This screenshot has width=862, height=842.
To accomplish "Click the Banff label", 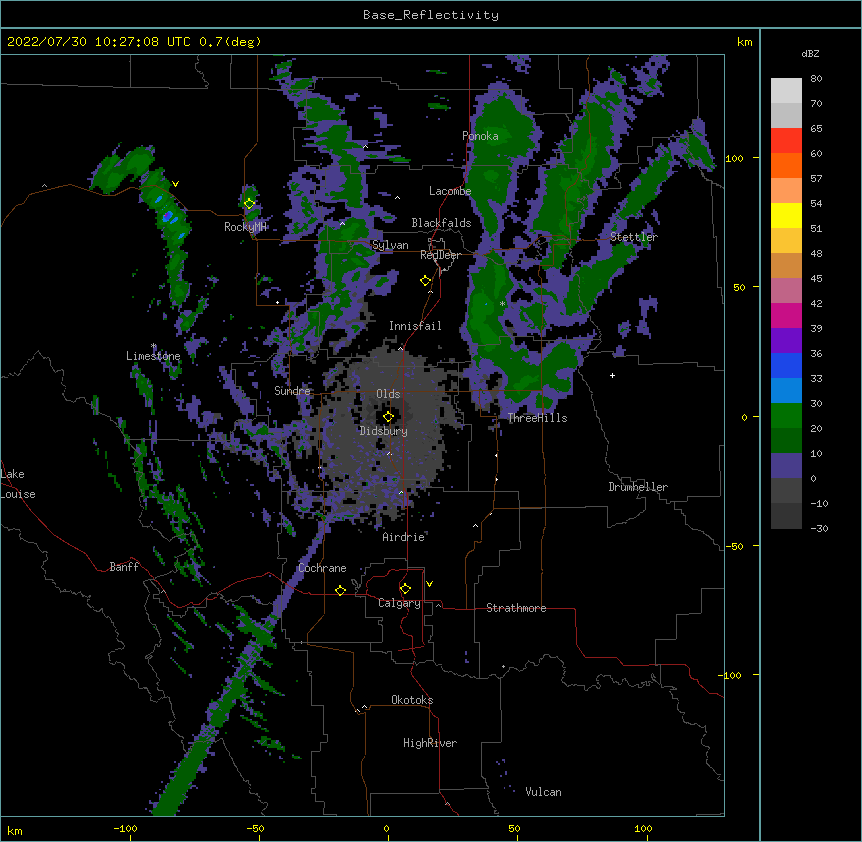I will point(124,567).
